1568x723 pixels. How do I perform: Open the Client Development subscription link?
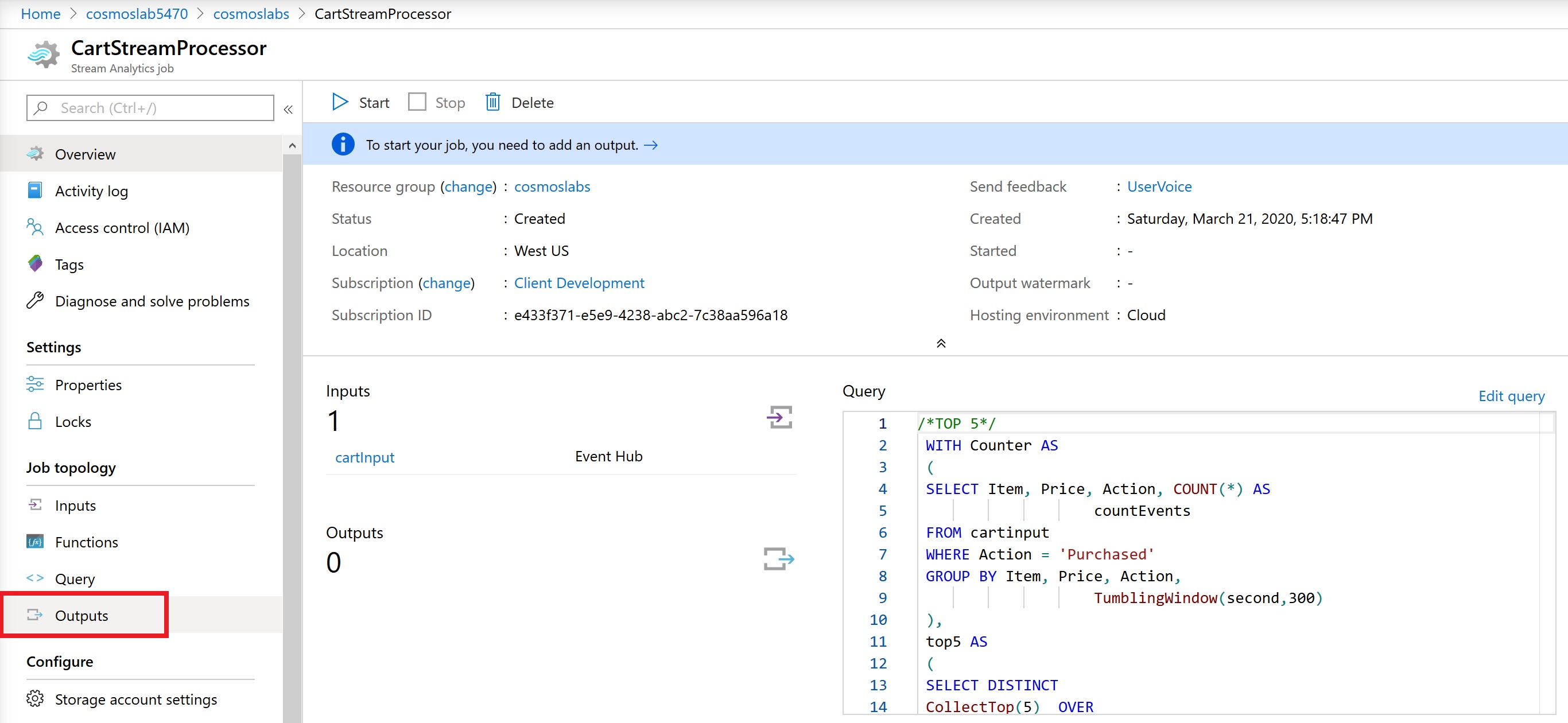coord(579,283)
